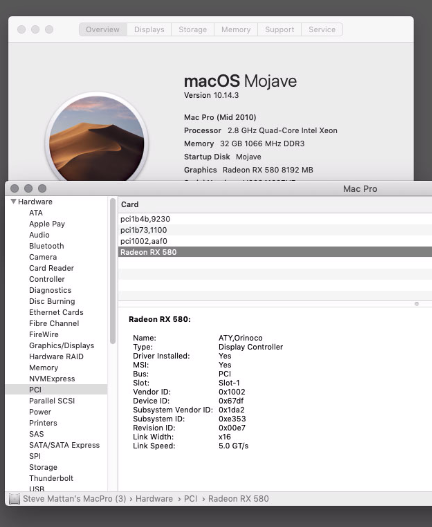This screenshot has width=432, height=527.
Task: Select Audio in the sidebar
Action: pyautogui.click(x=39, y=235)
